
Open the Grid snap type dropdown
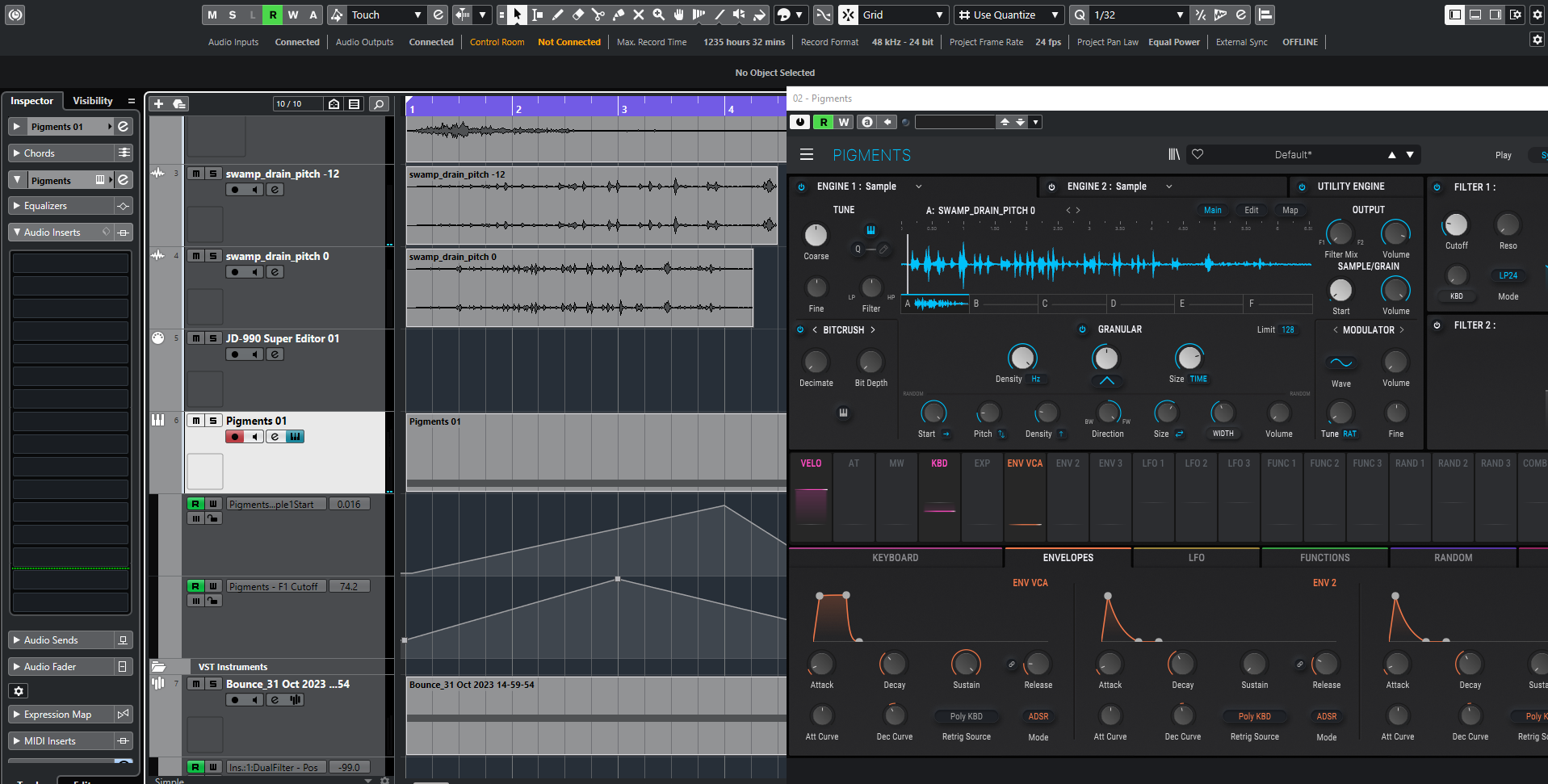click(903, 15)
